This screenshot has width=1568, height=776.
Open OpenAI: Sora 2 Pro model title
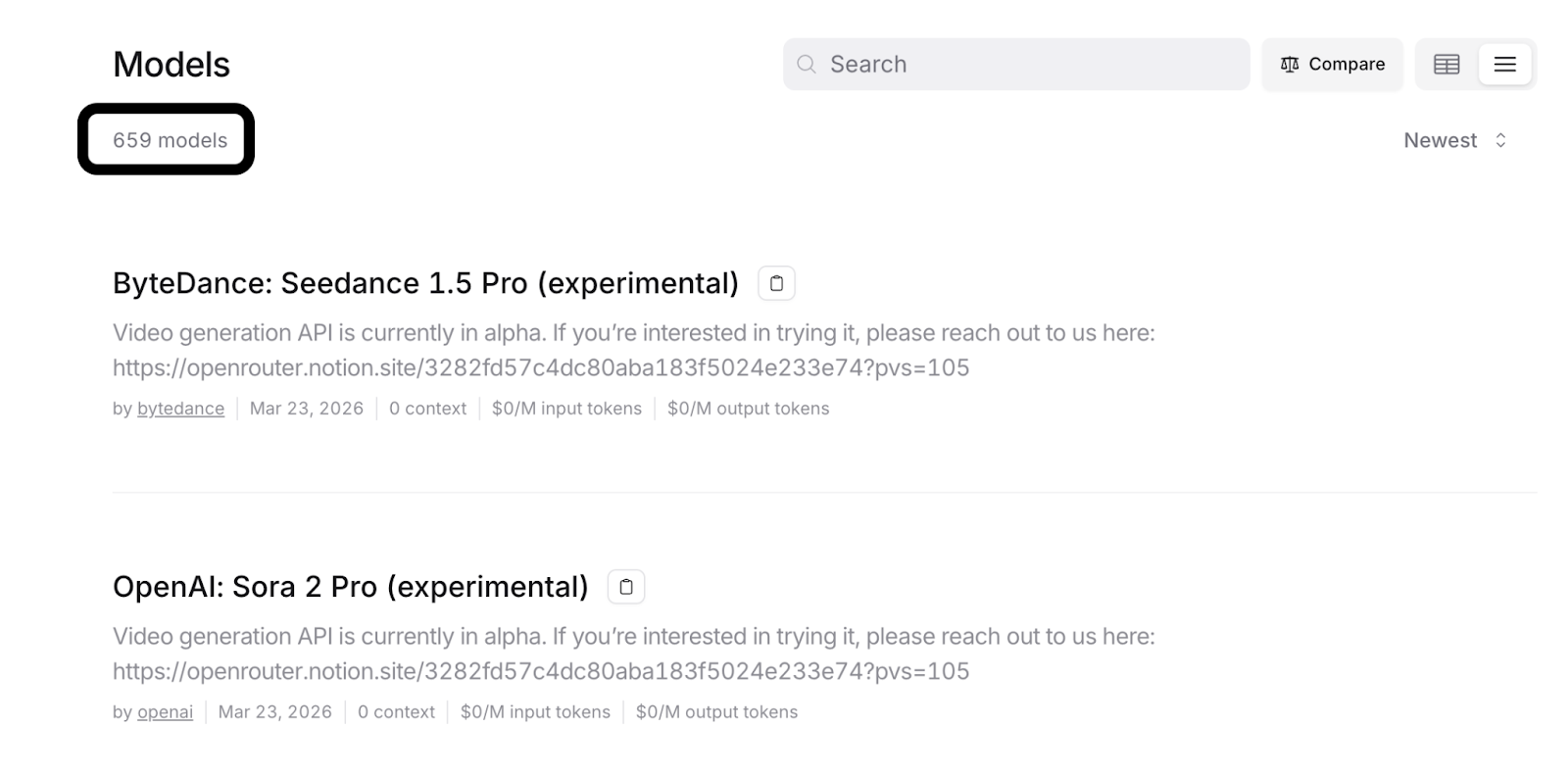[350, 587]
